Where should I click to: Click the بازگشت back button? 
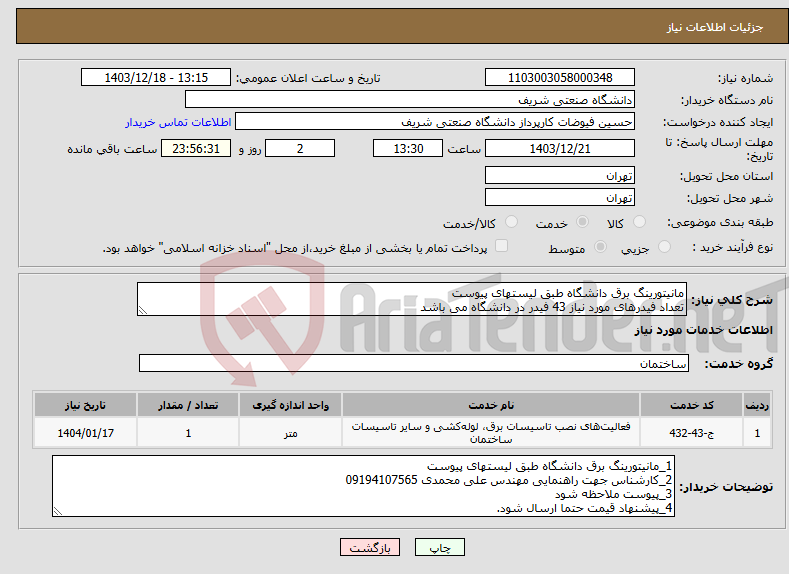[370, 547]
